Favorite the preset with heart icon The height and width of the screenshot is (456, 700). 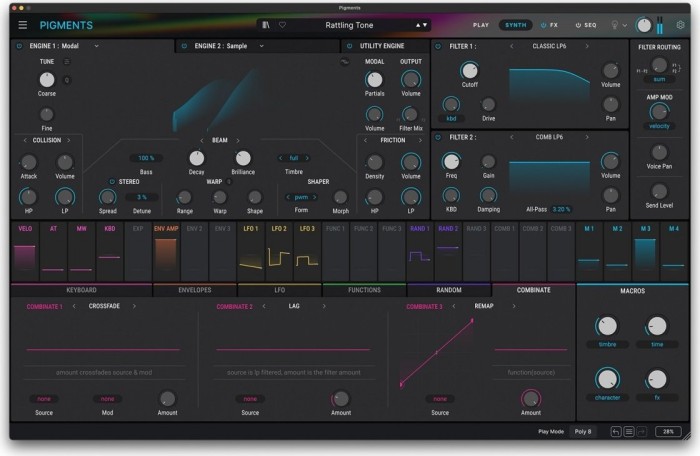pyautogui.click(x=282, y=25)
